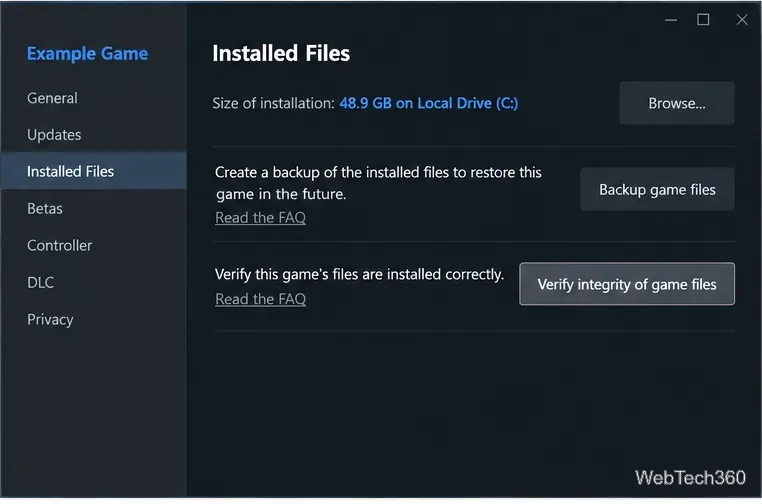Click the Browse... button

point(676,103)
